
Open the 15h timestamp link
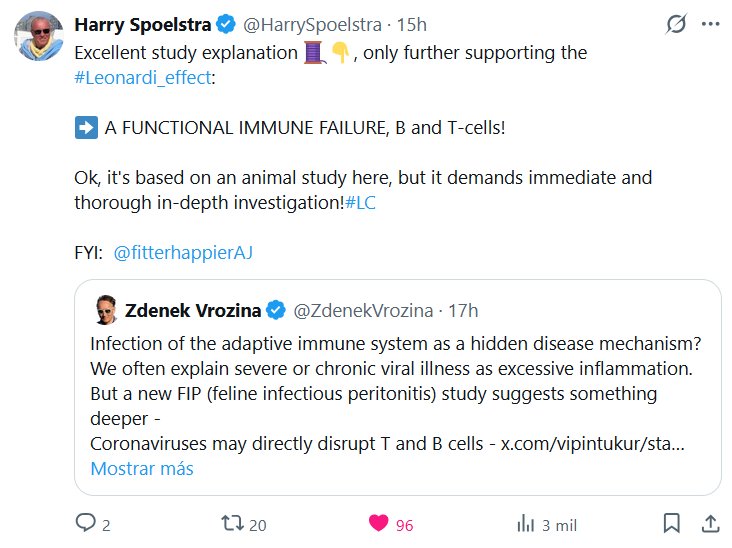tap(412, 24)
